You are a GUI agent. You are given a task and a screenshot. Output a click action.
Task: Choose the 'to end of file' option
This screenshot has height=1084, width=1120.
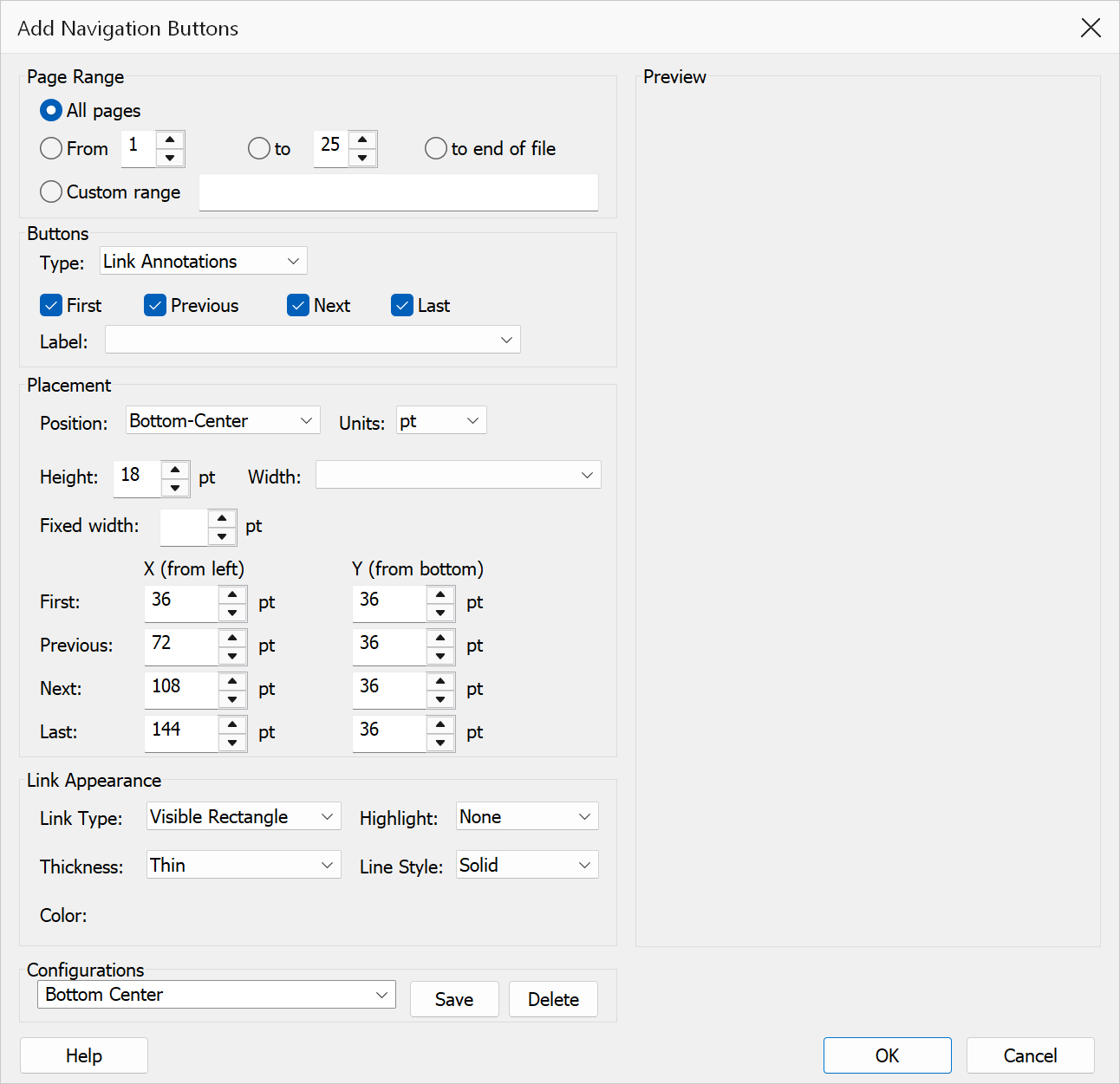tap(436, 148)
